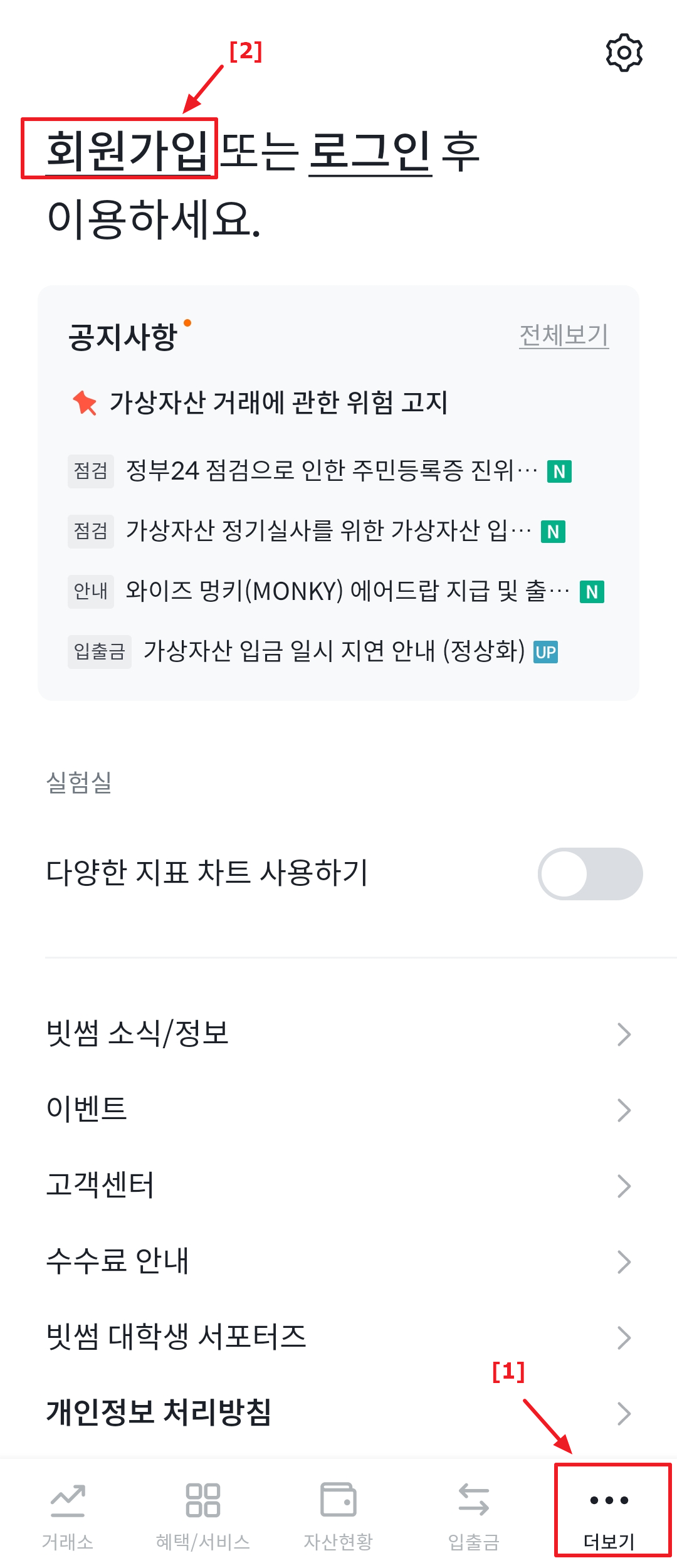Expand the 이벤트 row chevron
Viewport: 677px width, 1568px height.
pos(624,1110)
